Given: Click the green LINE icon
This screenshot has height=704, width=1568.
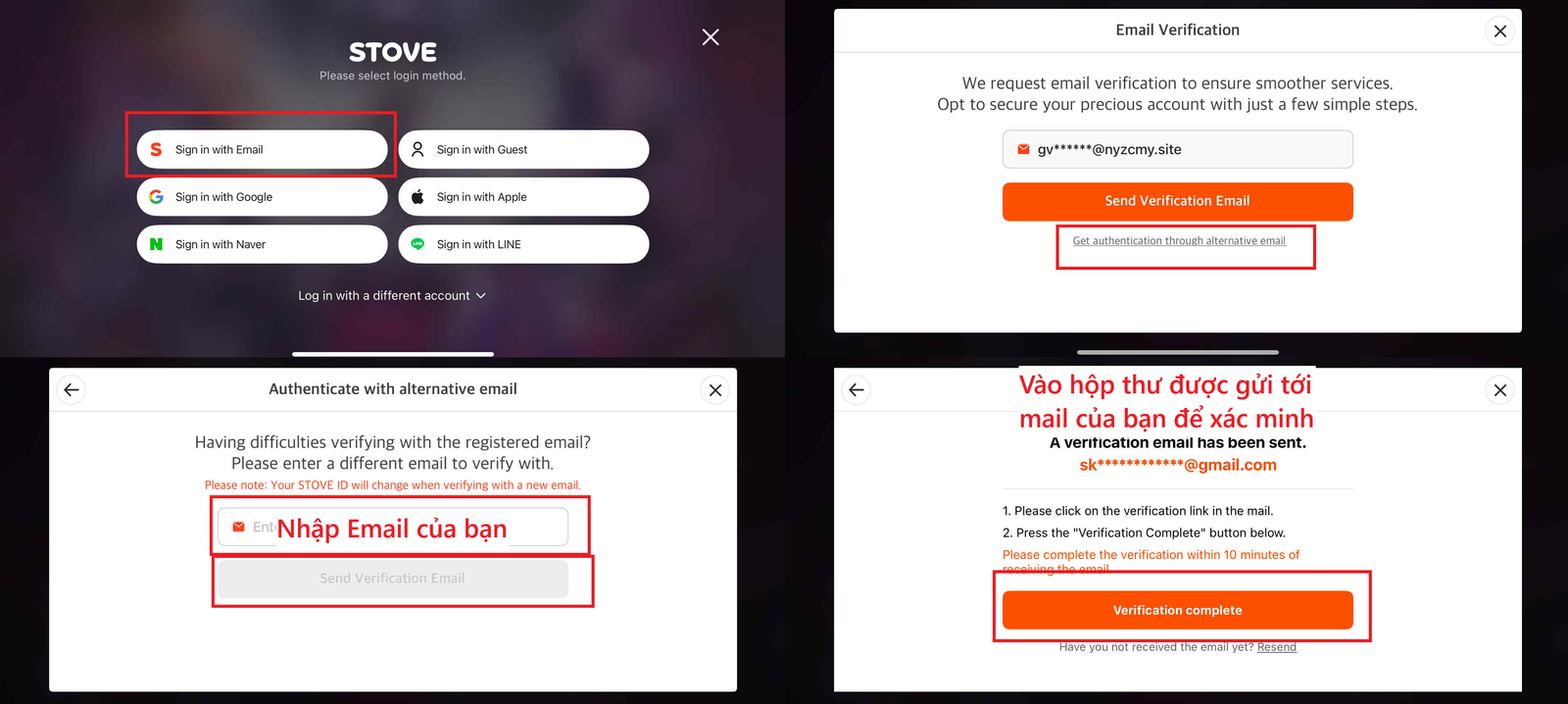Looking at the screenshot, I should pos(417,244).
